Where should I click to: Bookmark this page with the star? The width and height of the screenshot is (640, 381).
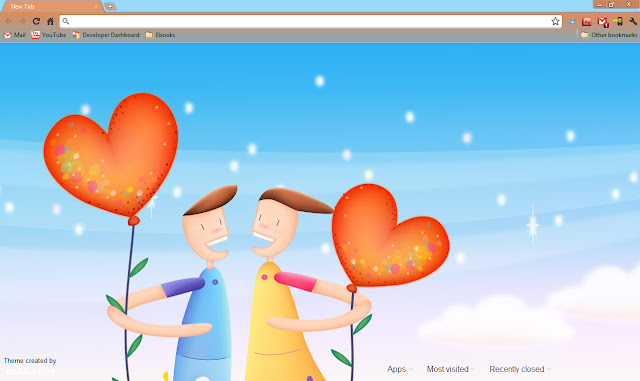[555, 21]
